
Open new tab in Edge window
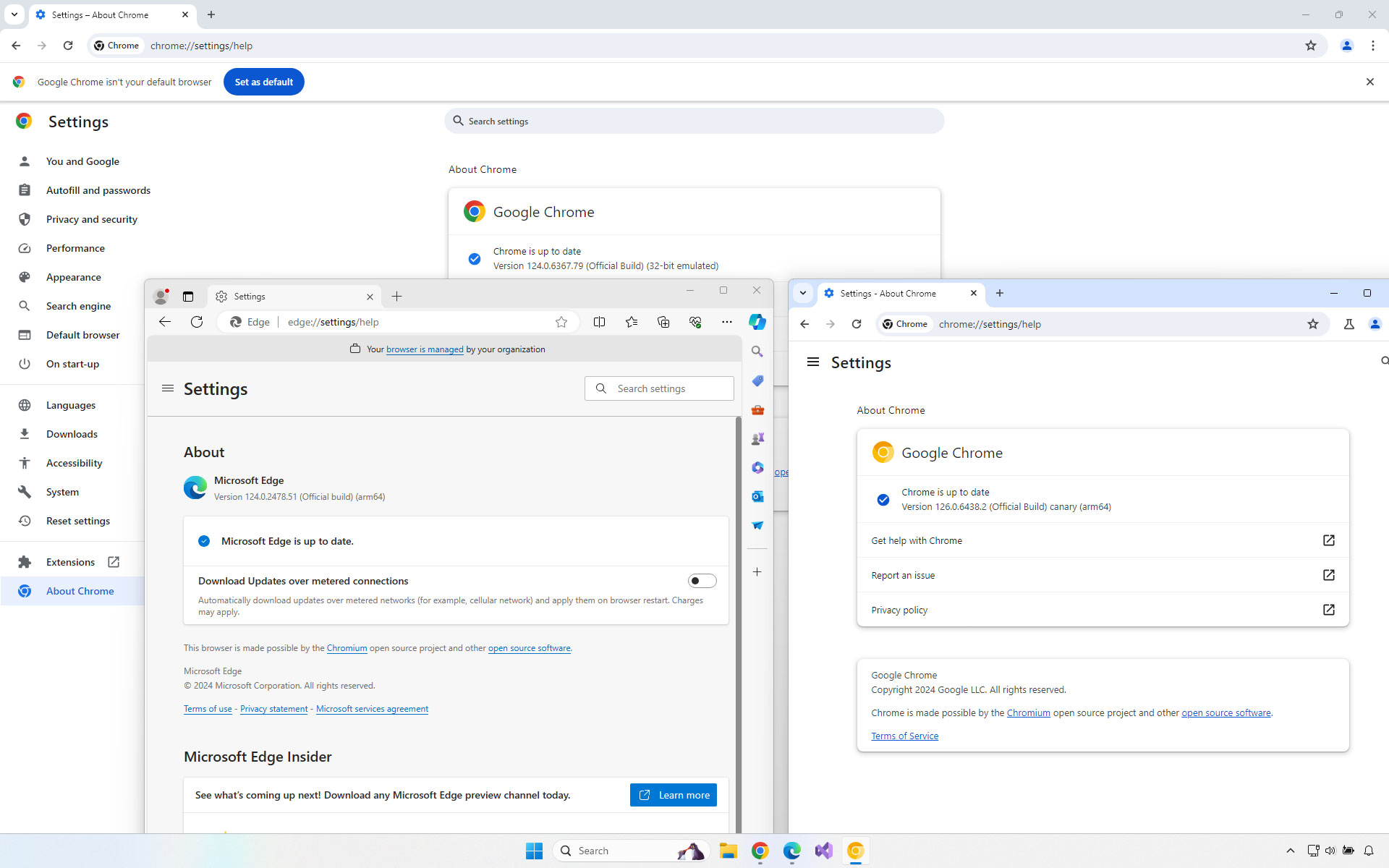click(396, 297)
